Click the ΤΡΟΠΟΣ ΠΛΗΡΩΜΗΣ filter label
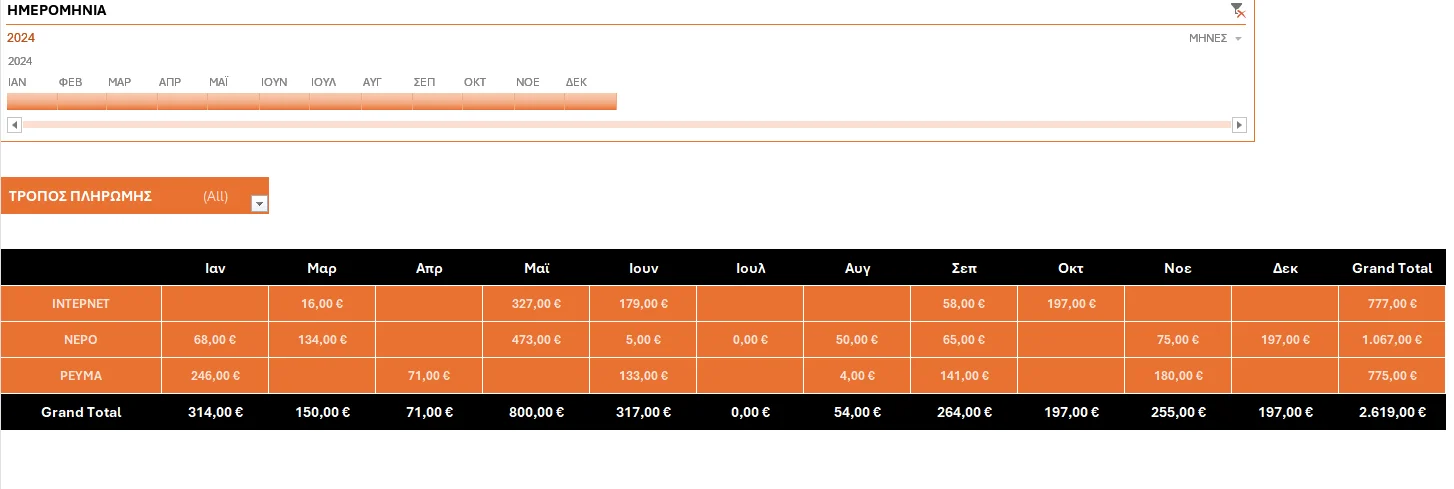 pos(80,196)
